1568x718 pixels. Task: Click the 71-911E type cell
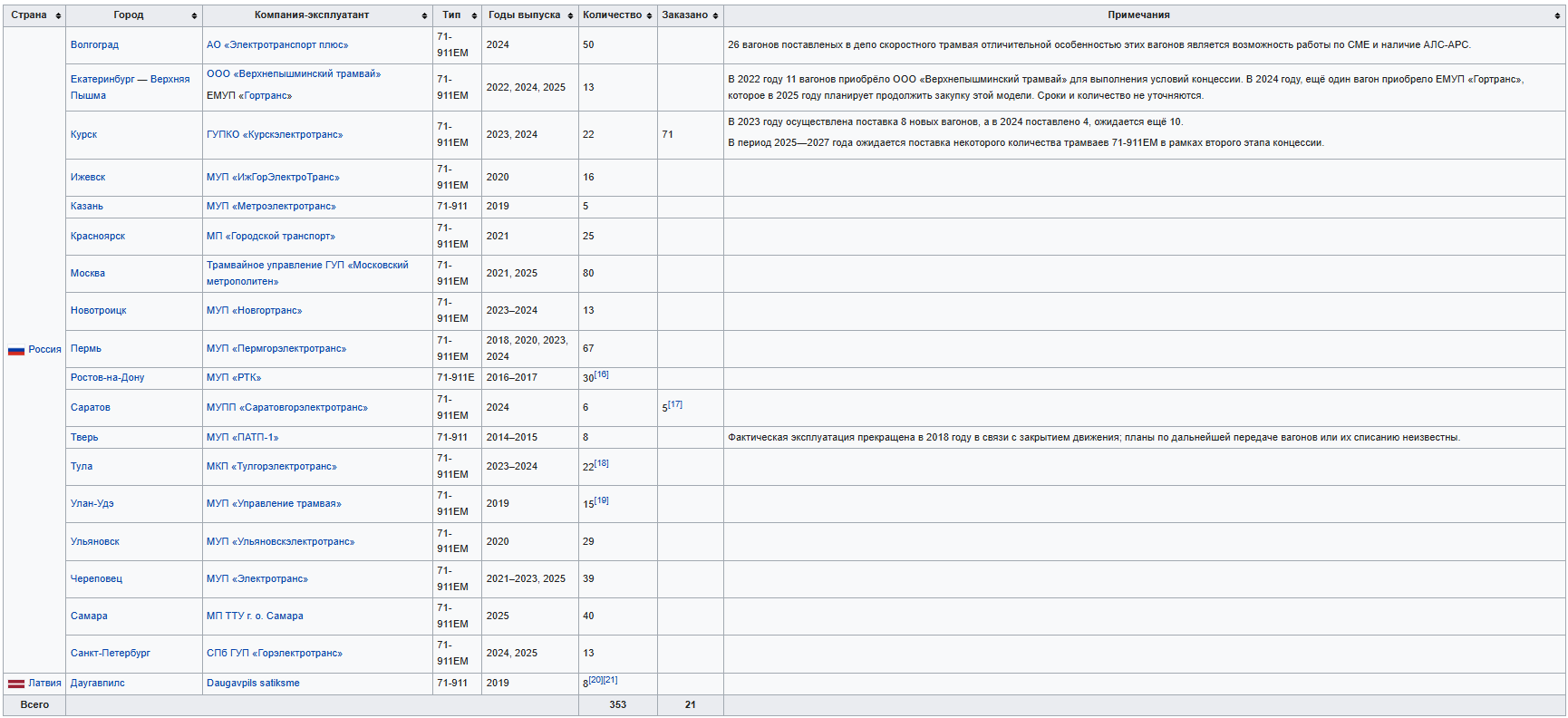(x=456, y=377)
